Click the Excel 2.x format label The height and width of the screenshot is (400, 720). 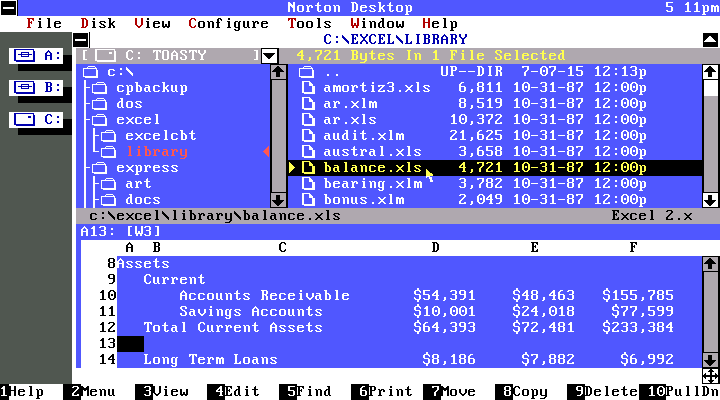pyautogui.click(x=652, y=216)
